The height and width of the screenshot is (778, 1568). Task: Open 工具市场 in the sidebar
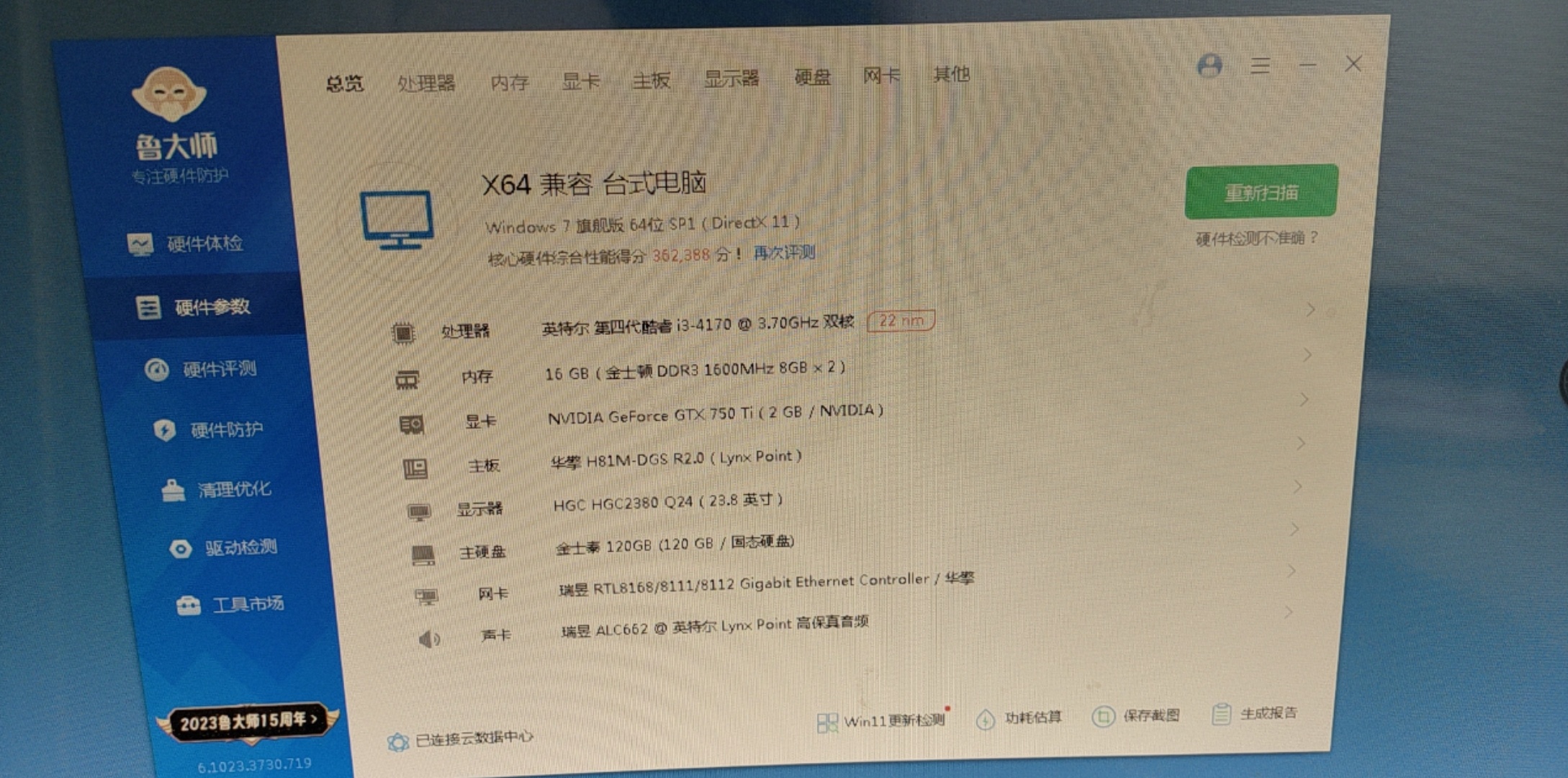(230, 604)
